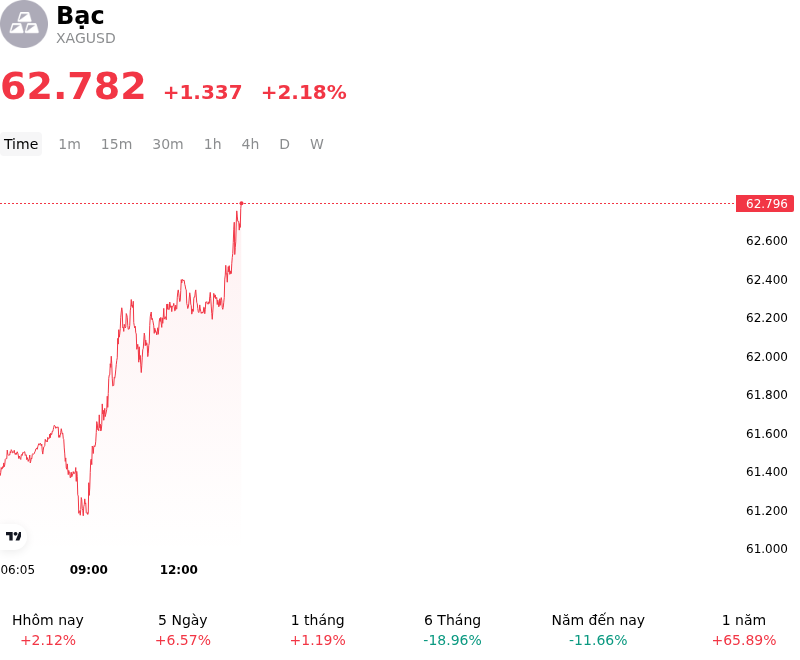Click the 62.796 current price label
800x660 pixels.
pyautogui.click(x=765, y=204)
